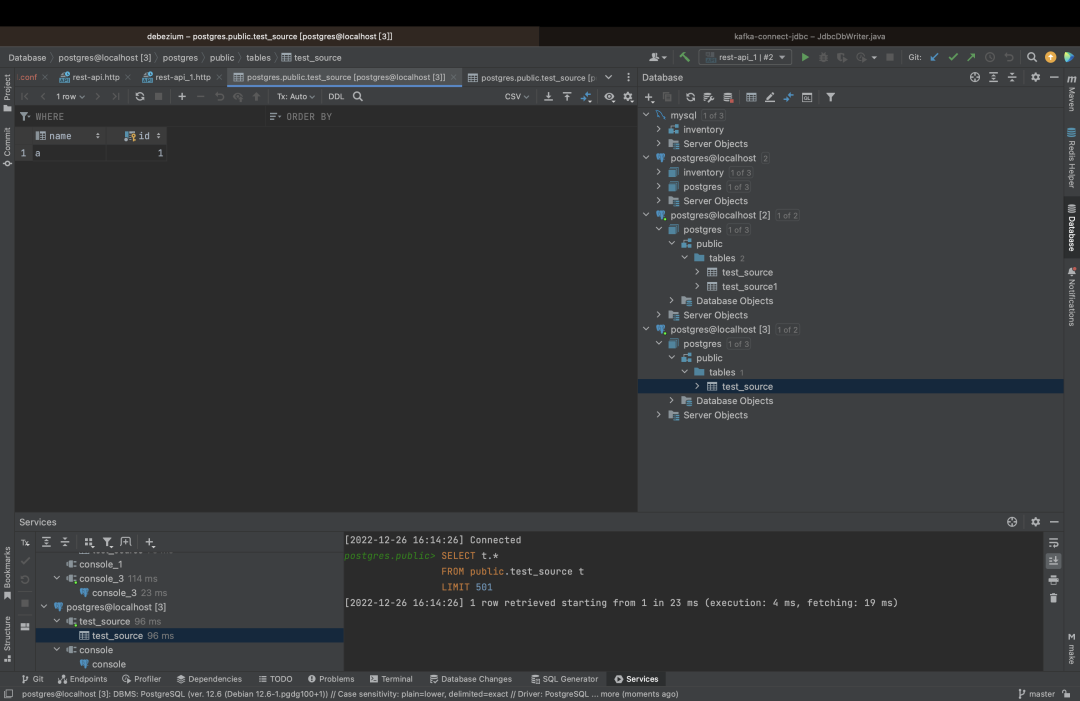Screen dimensions: 1080x701
Task: Click the DDL button in grid toolbar
Action: tap(336, 97)
